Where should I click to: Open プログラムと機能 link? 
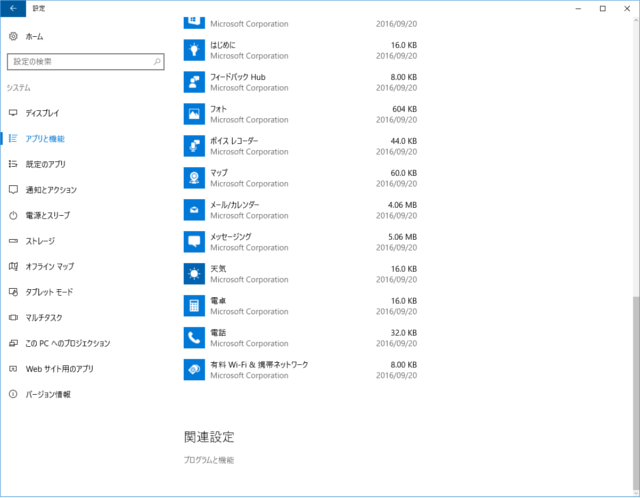coord(209,460)
